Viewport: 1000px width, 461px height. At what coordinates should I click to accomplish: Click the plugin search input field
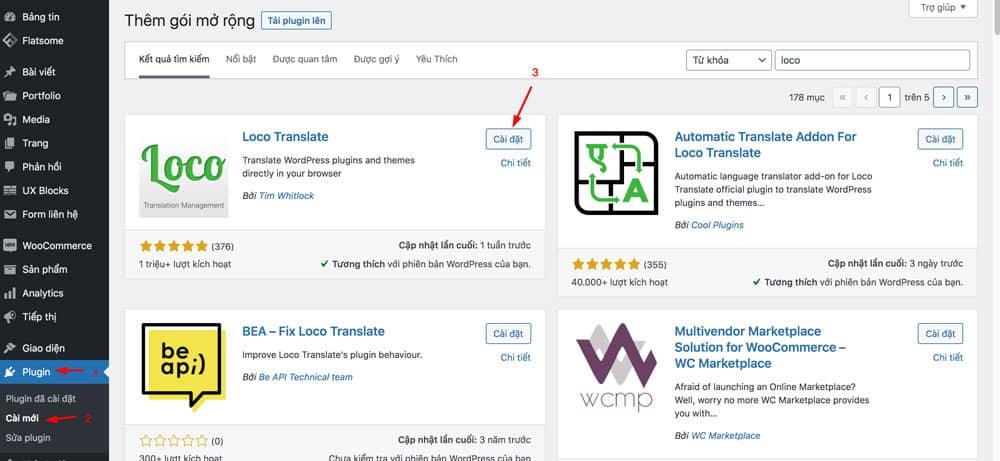coord(872,60)
